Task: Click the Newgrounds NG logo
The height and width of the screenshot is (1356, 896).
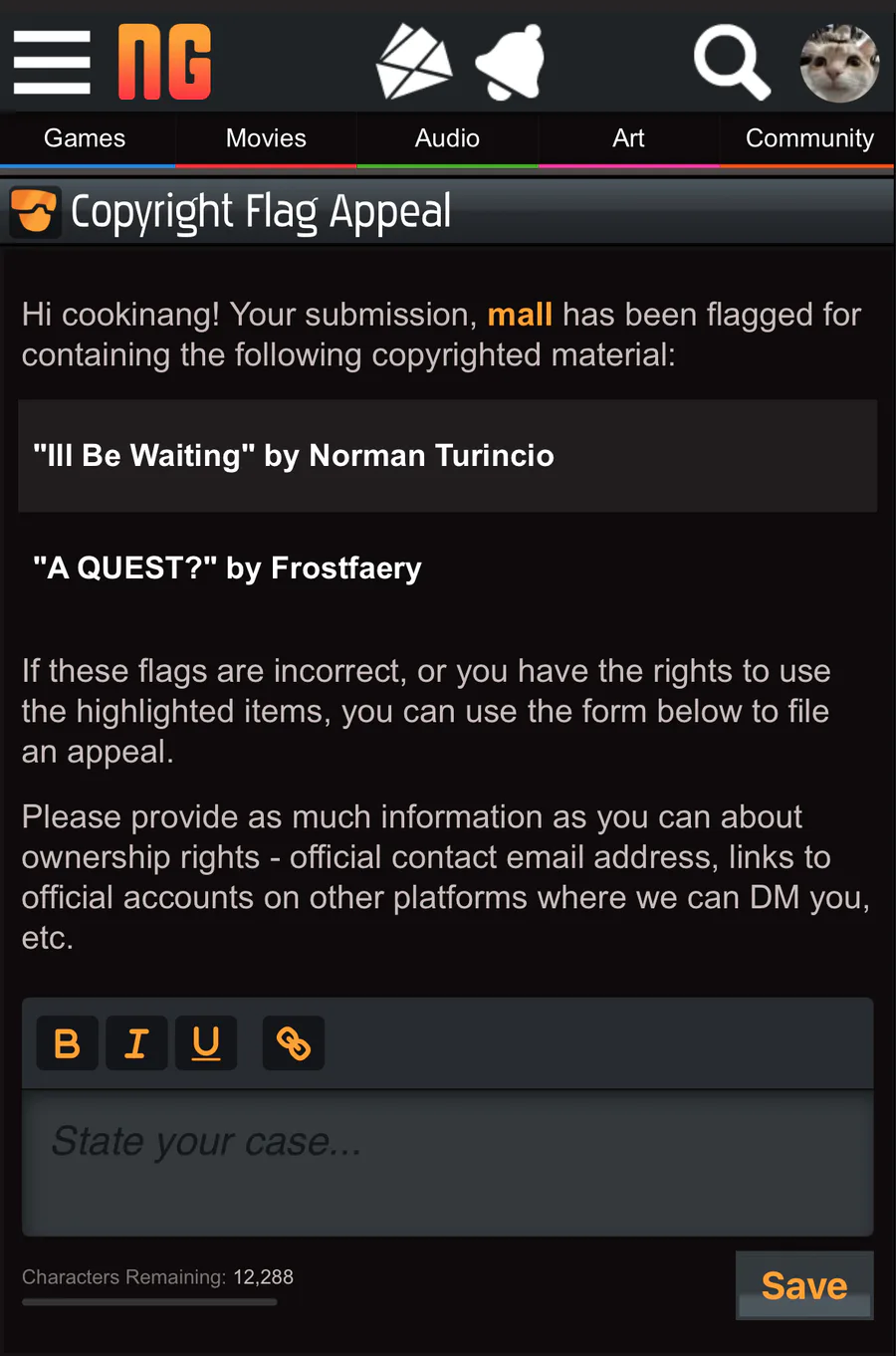Action: [164, 62]
